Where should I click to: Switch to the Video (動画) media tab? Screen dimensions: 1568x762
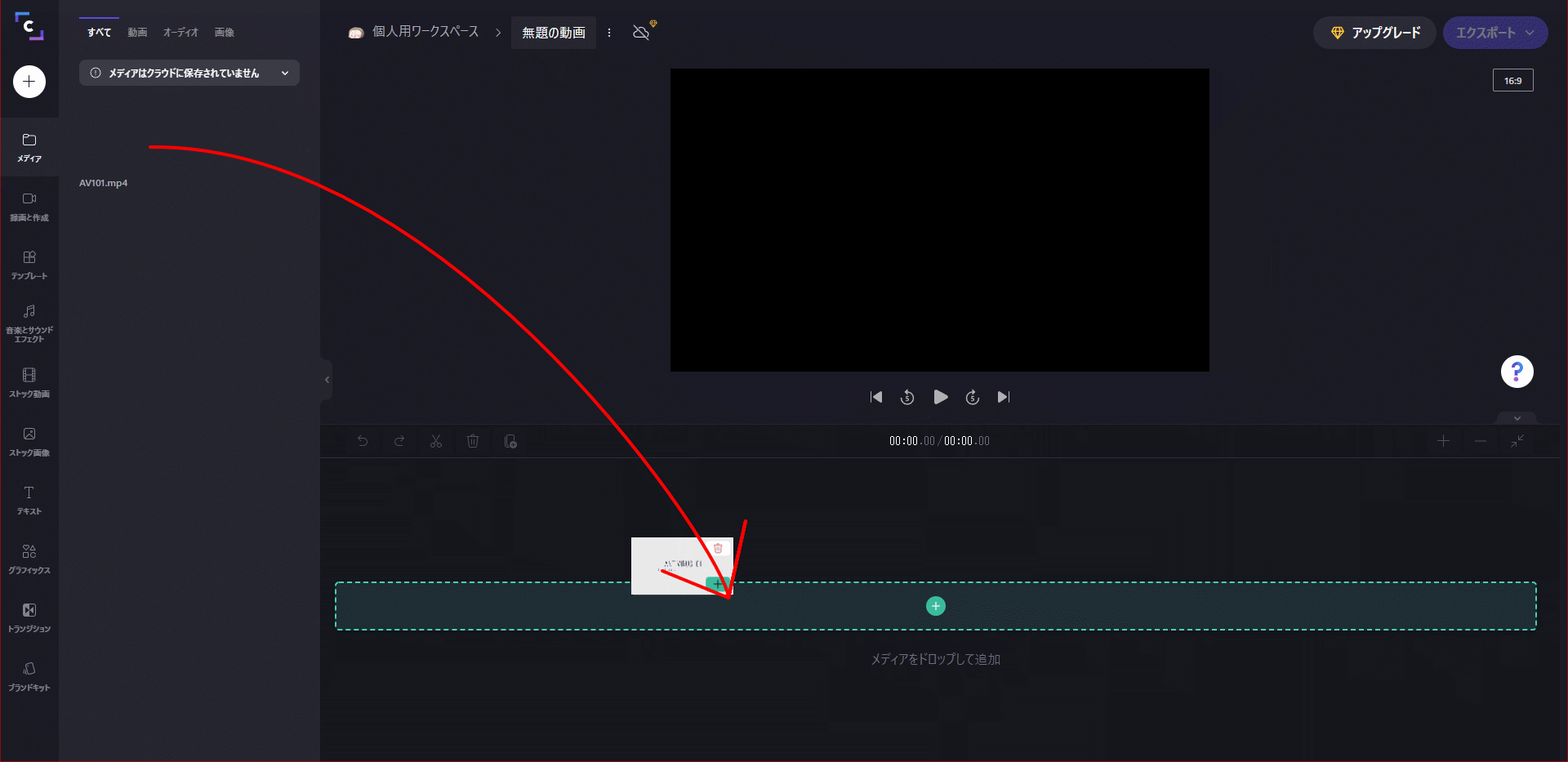137,33
